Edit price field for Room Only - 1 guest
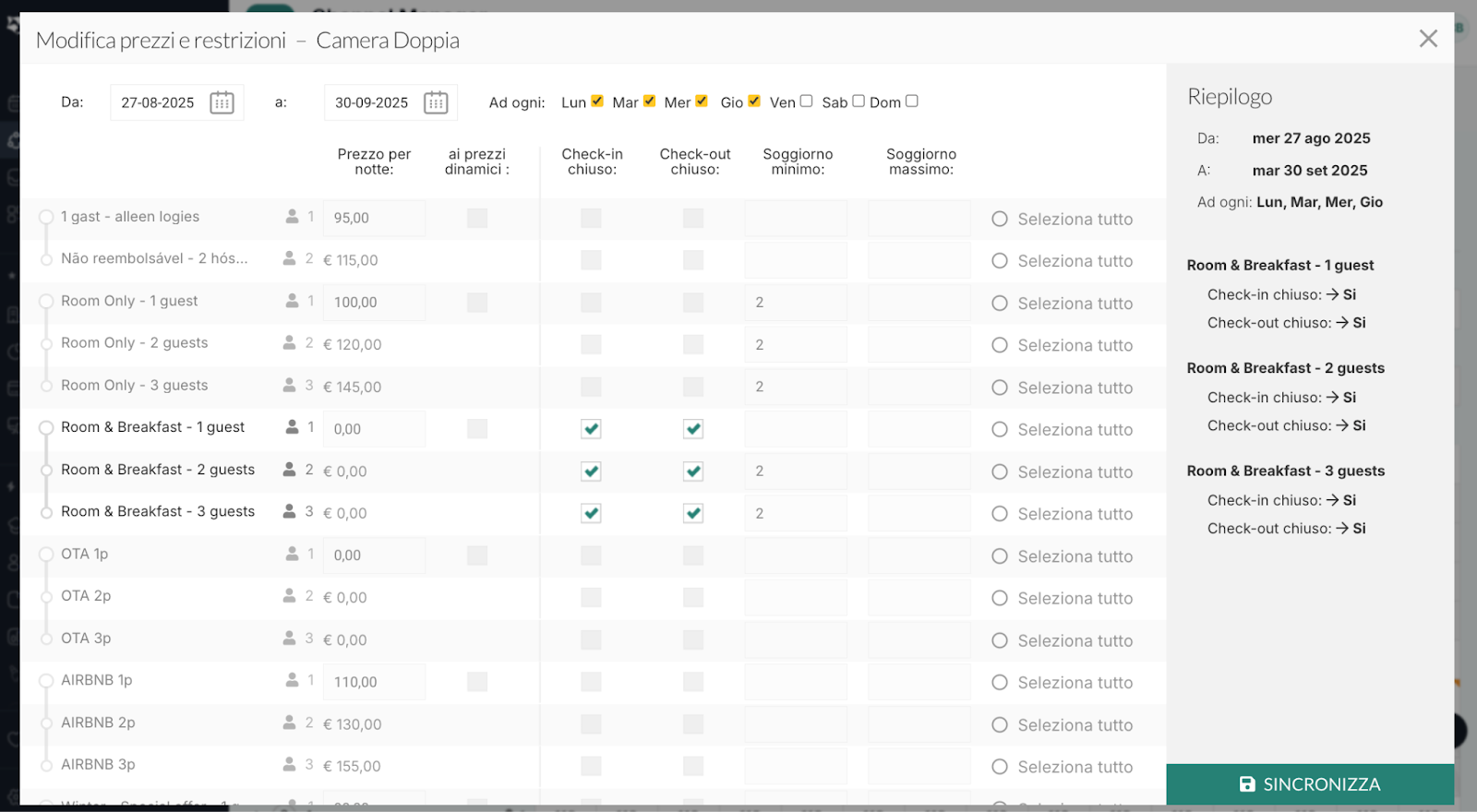The height and width of the screenshot is (812, 1477). pos(374,302)
